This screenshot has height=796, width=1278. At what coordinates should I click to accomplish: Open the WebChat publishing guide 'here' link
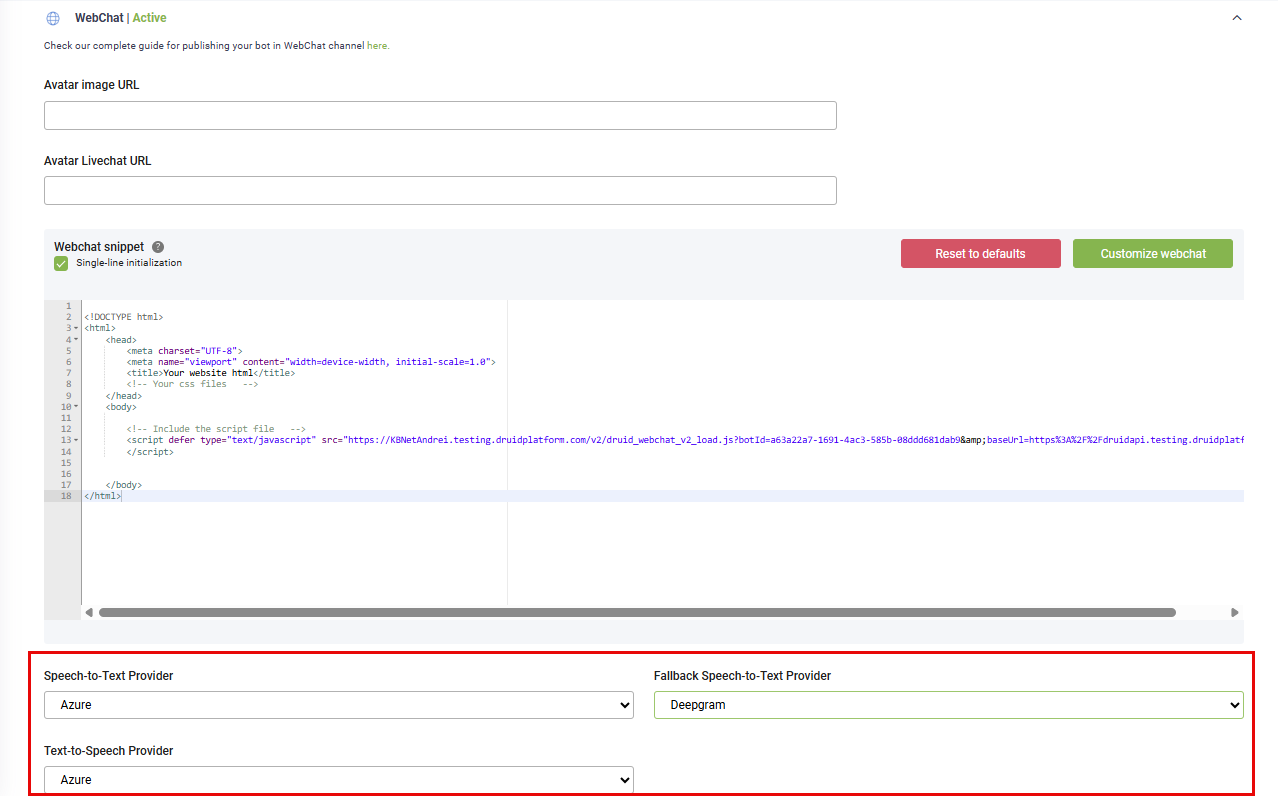(377, 46)
